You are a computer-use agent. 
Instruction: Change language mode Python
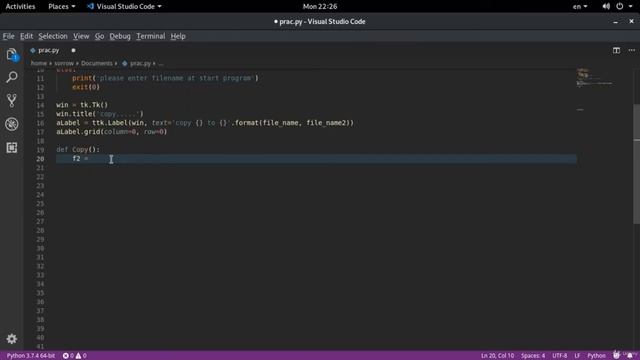tap(596, 356)
